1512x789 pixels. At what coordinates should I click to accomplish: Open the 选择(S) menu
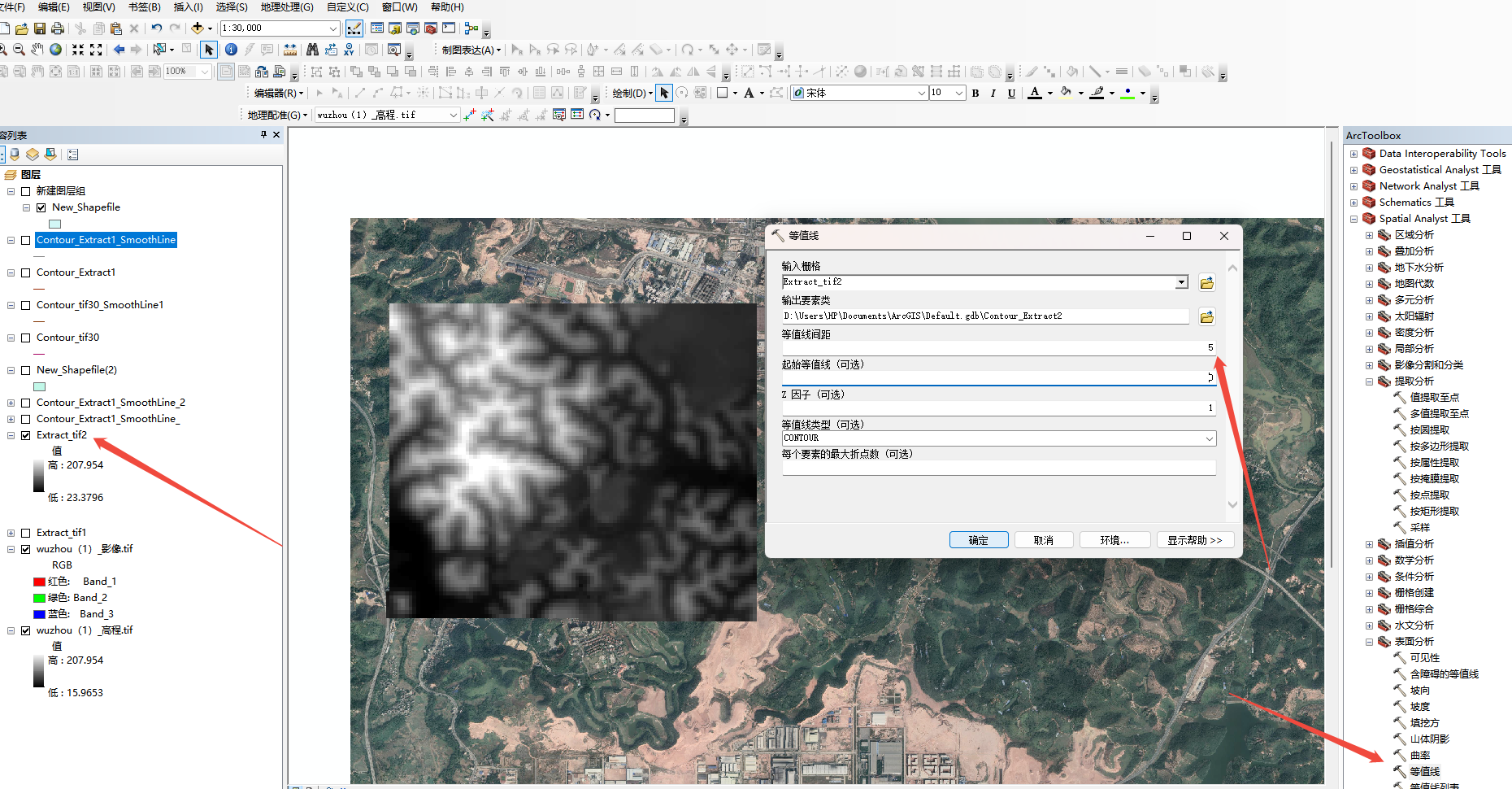pyautogui.click(x=232, y=7)
